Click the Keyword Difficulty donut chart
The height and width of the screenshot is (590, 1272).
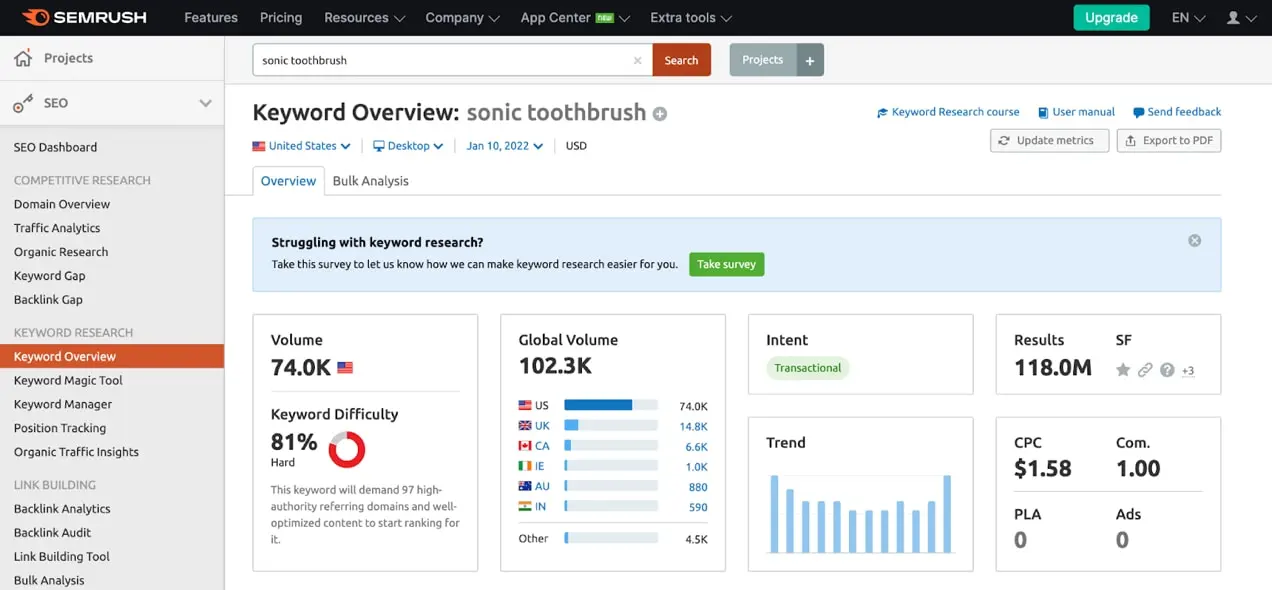click(x=347, y=450)
